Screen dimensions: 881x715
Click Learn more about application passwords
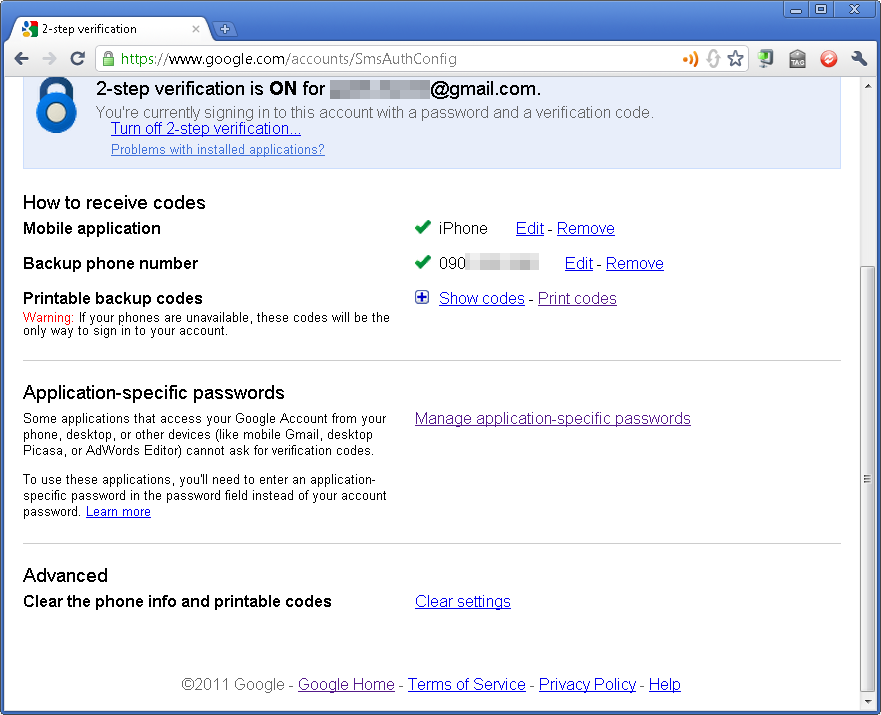118,512
